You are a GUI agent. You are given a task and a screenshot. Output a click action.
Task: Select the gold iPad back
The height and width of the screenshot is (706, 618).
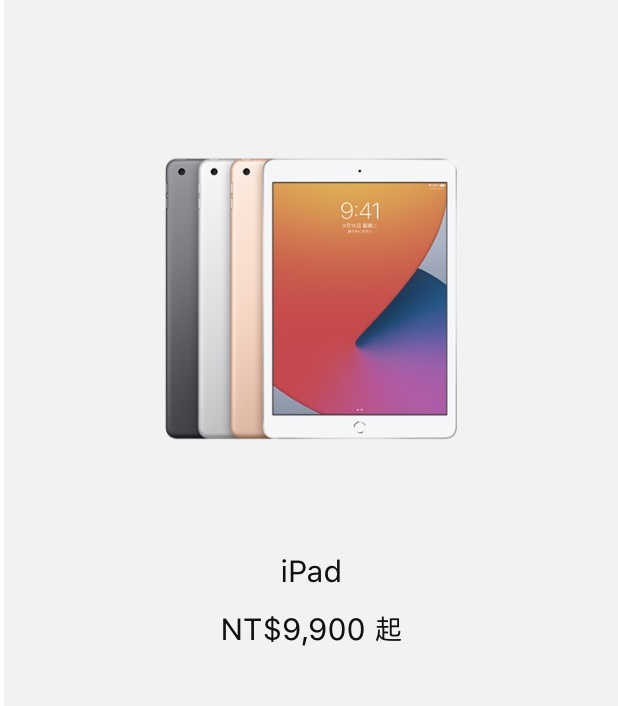[248, 298]
